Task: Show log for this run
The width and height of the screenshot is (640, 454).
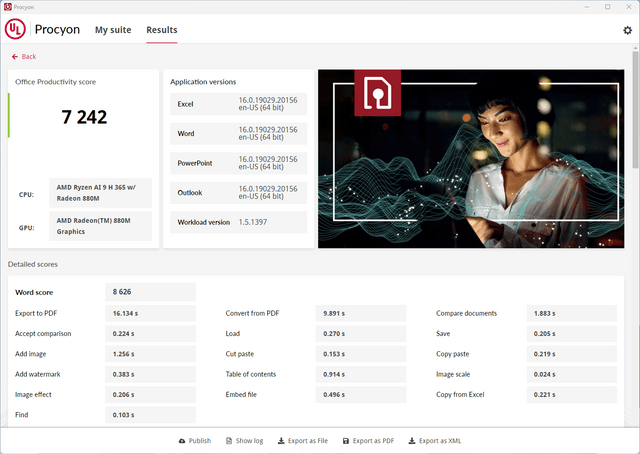Action: 245,441
